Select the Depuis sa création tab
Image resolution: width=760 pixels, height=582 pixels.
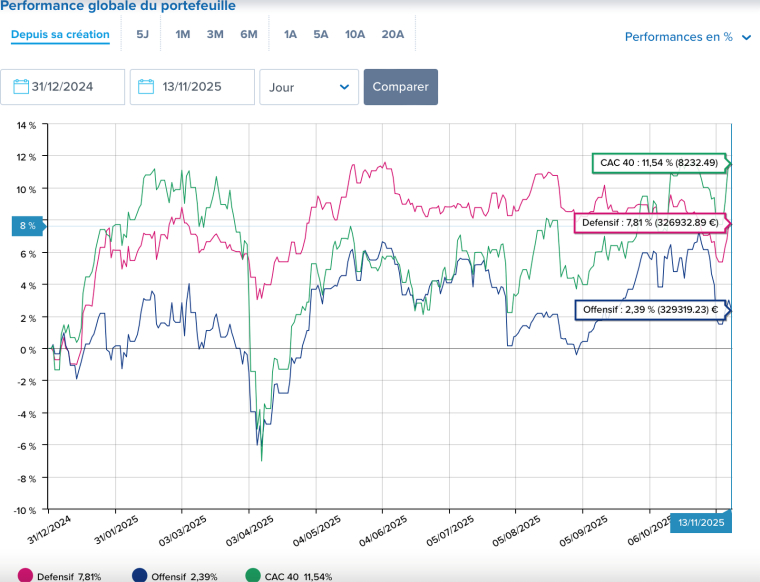click(x=60, y=34)
